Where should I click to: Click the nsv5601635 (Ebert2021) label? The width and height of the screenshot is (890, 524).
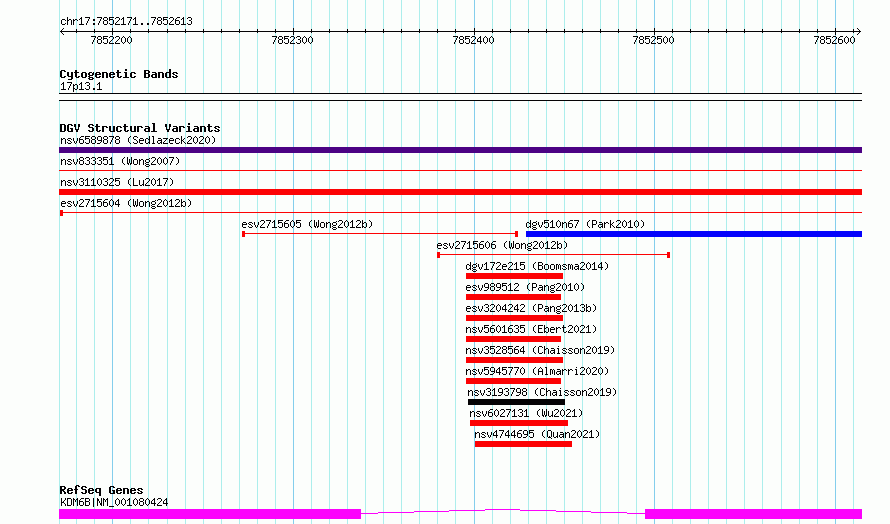pos(531,329)
